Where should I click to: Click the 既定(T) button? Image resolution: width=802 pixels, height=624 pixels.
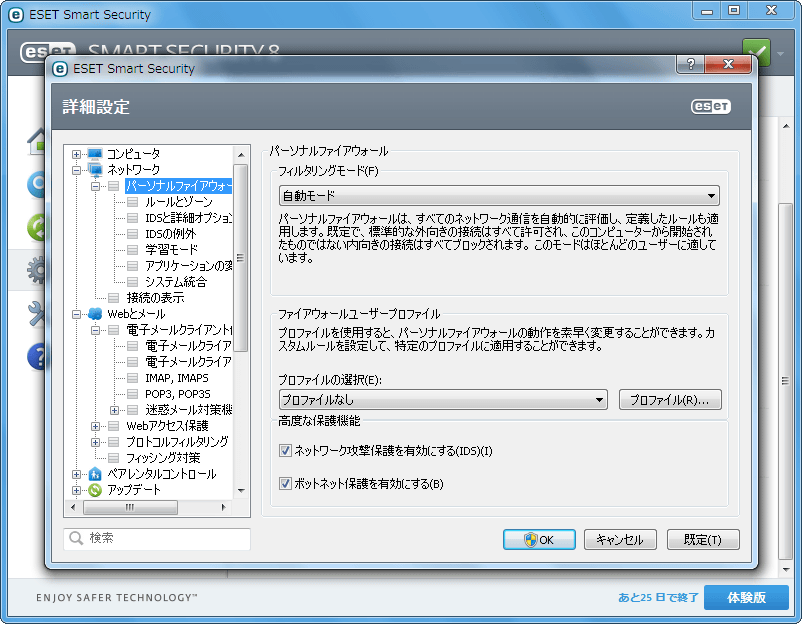click(x=703, y=540)
